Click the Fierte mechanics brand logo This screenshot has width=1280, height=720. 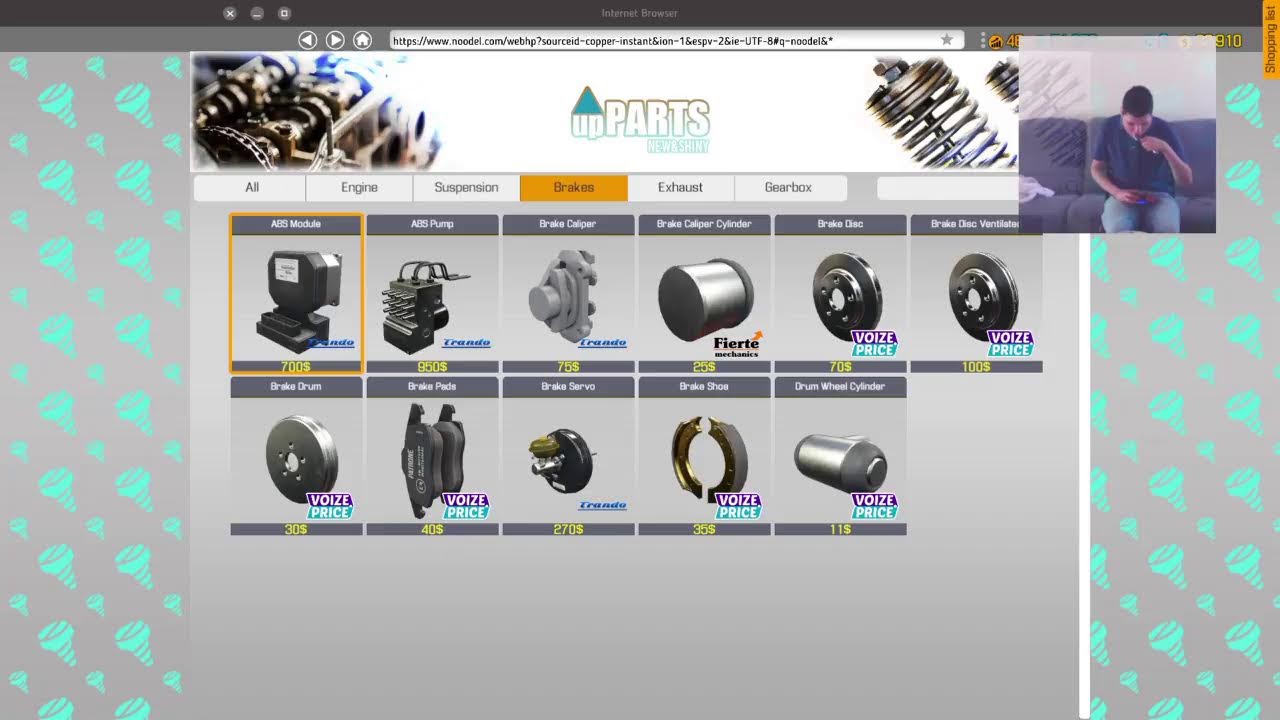click(738, 345)
